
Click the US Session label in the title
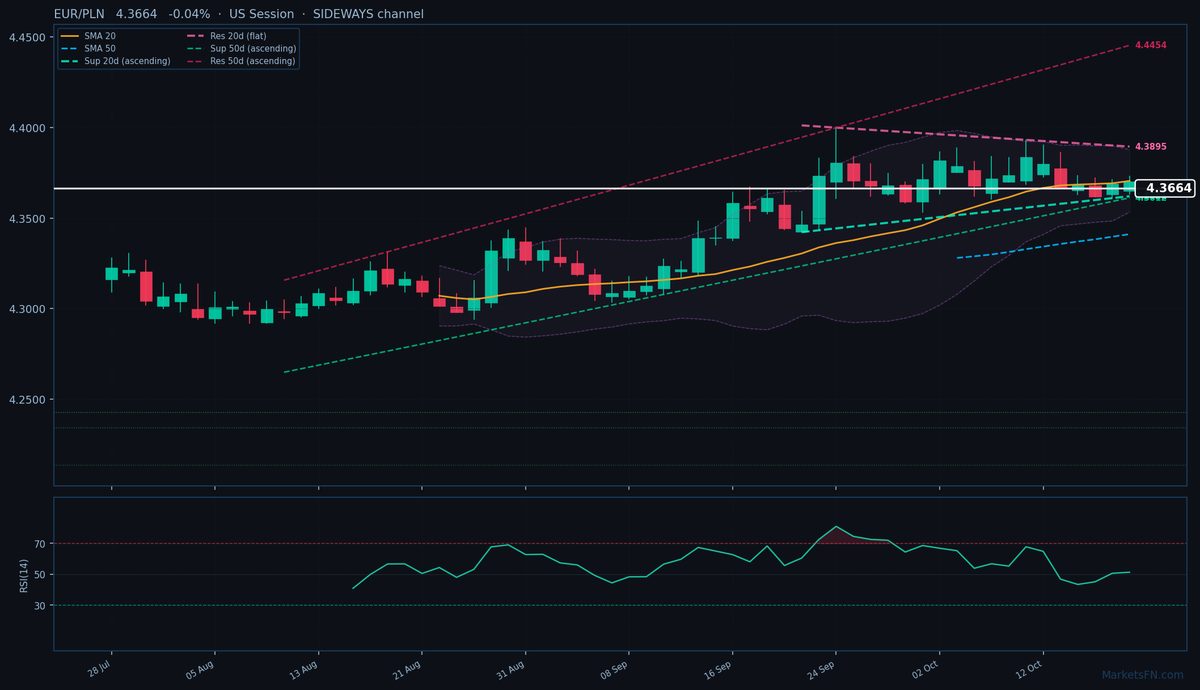[x=261, y=14]
